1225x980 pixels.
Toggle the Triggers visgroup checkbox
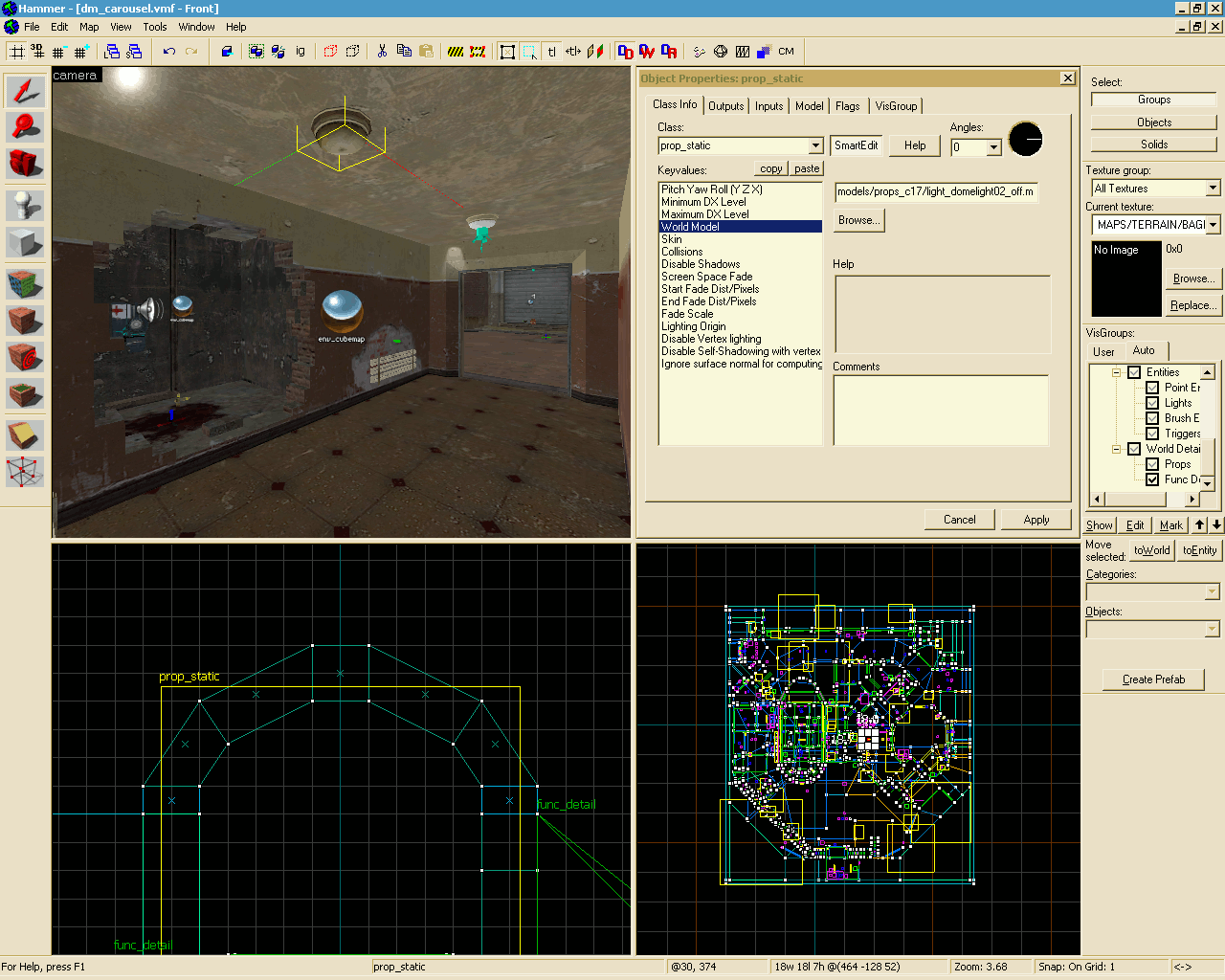tap(1152, 434)
